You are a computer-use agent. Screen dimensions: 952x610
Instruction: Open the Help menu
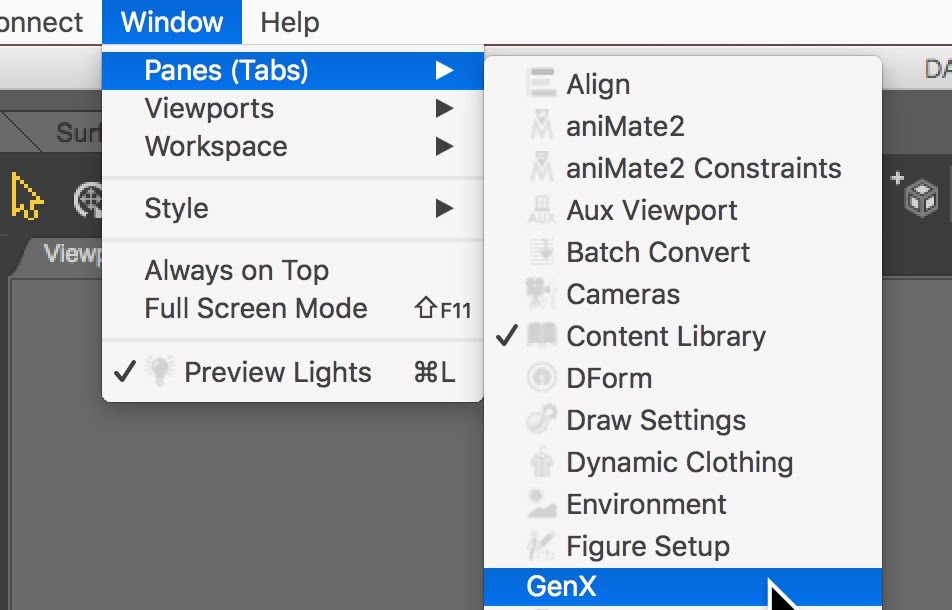coord(290,21)
